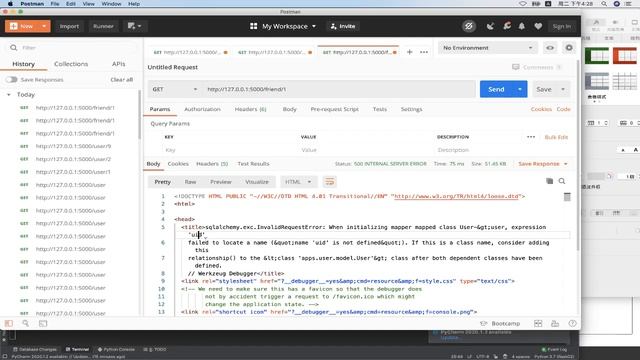Open params table ellipsis options

pos(531,137)
